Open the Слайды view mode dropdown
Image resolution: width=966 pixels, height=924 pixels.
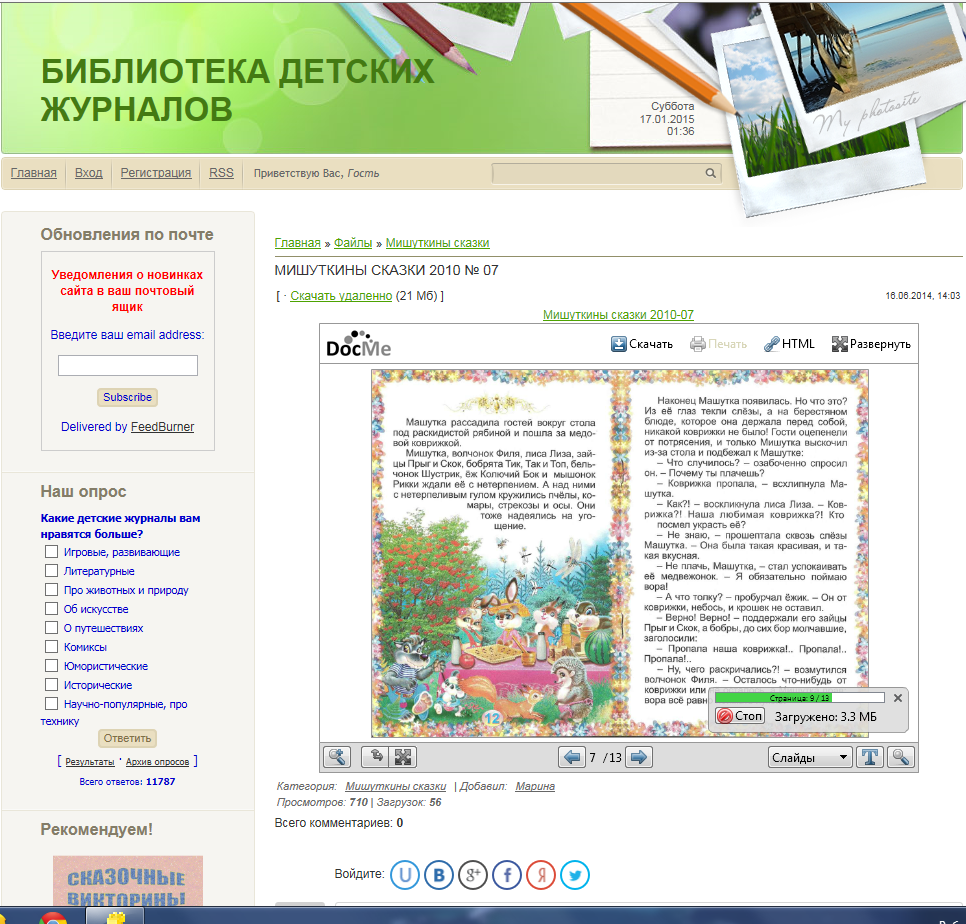tap(810, 758)
